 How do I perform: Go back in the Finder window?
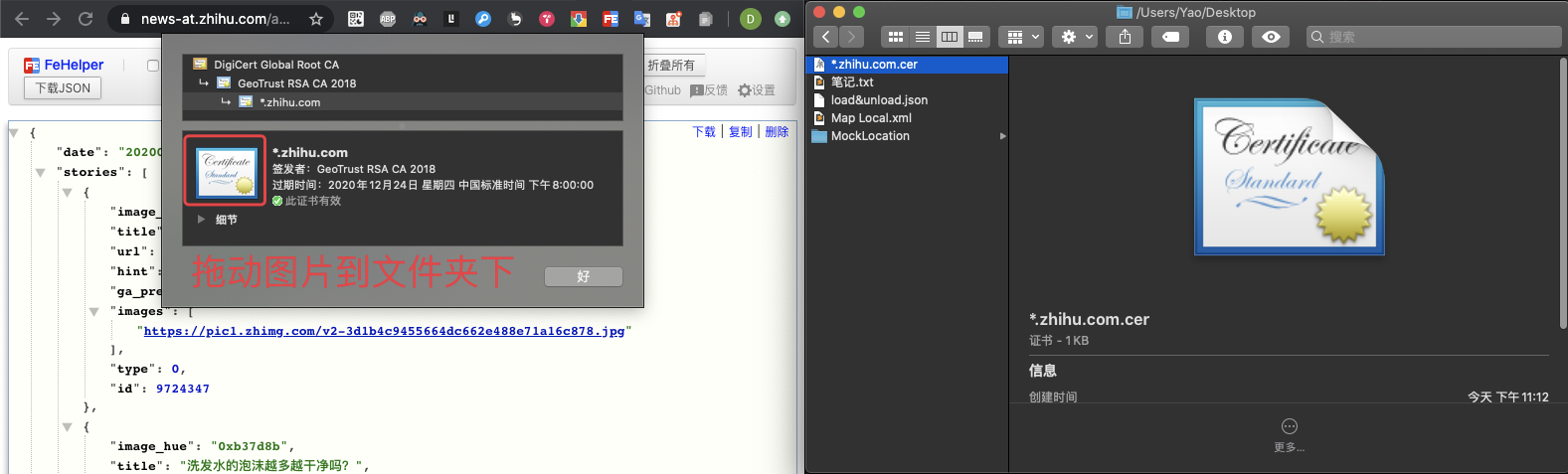(826, 37)
